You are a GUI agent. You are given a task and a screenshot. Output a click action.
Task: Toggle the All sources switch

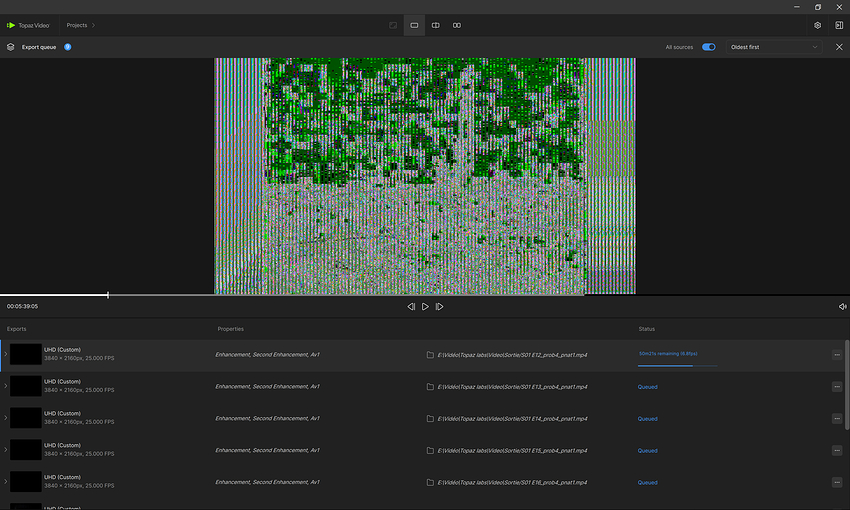(x=709, y=47)
